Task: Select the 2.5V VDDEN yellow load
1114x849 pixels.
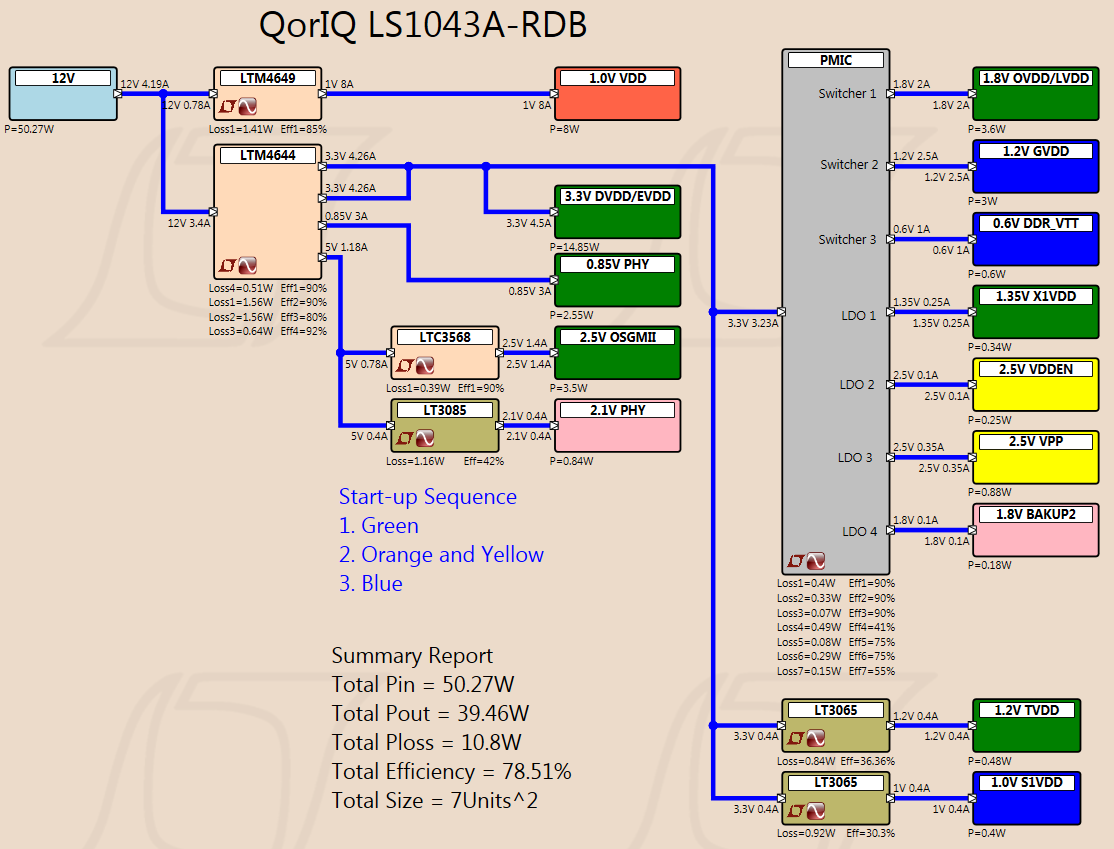Action: click(x=1036, y=384)
